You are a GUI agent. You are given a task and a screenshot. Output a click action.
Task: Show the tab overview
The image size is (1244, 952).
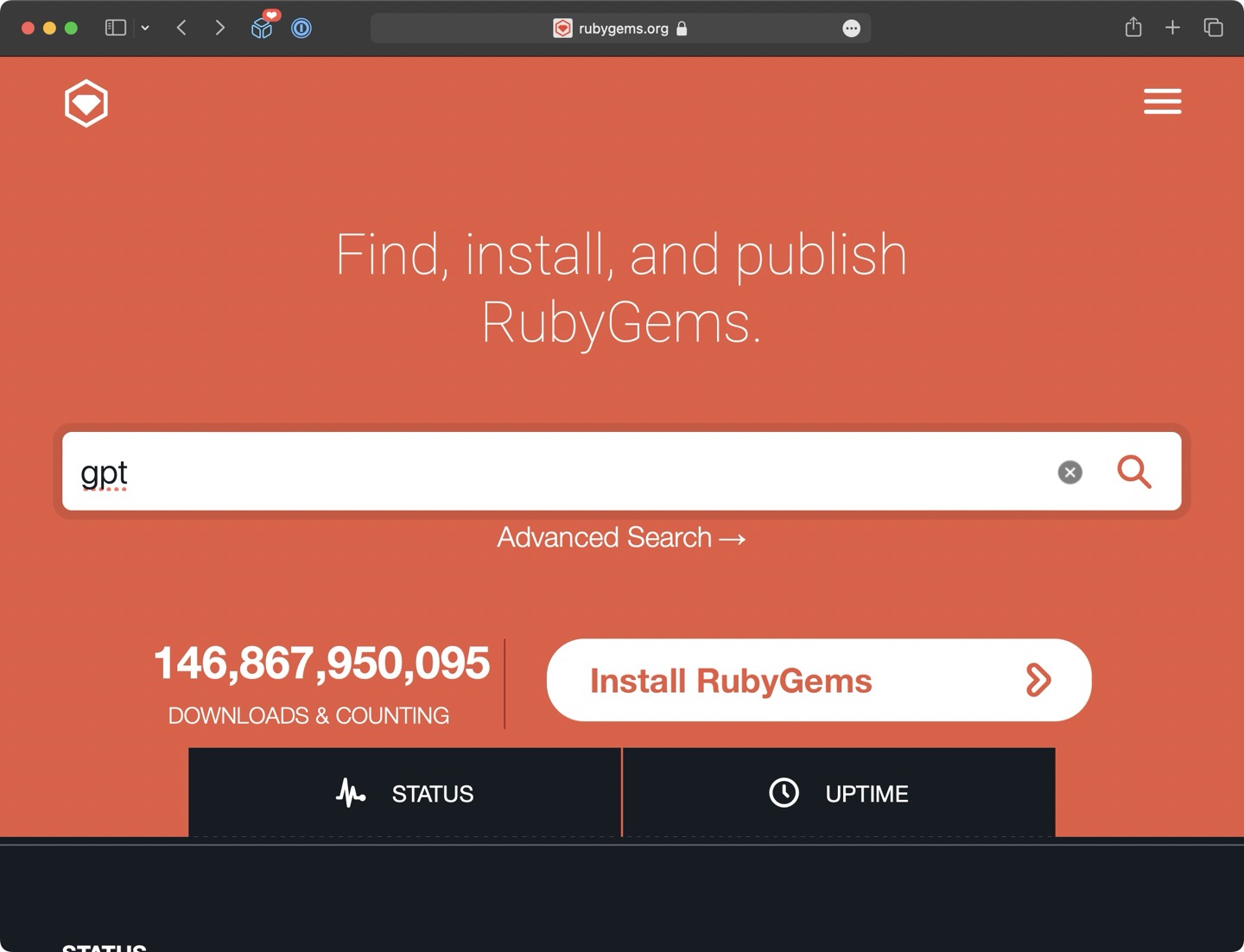pos(1213,28)
